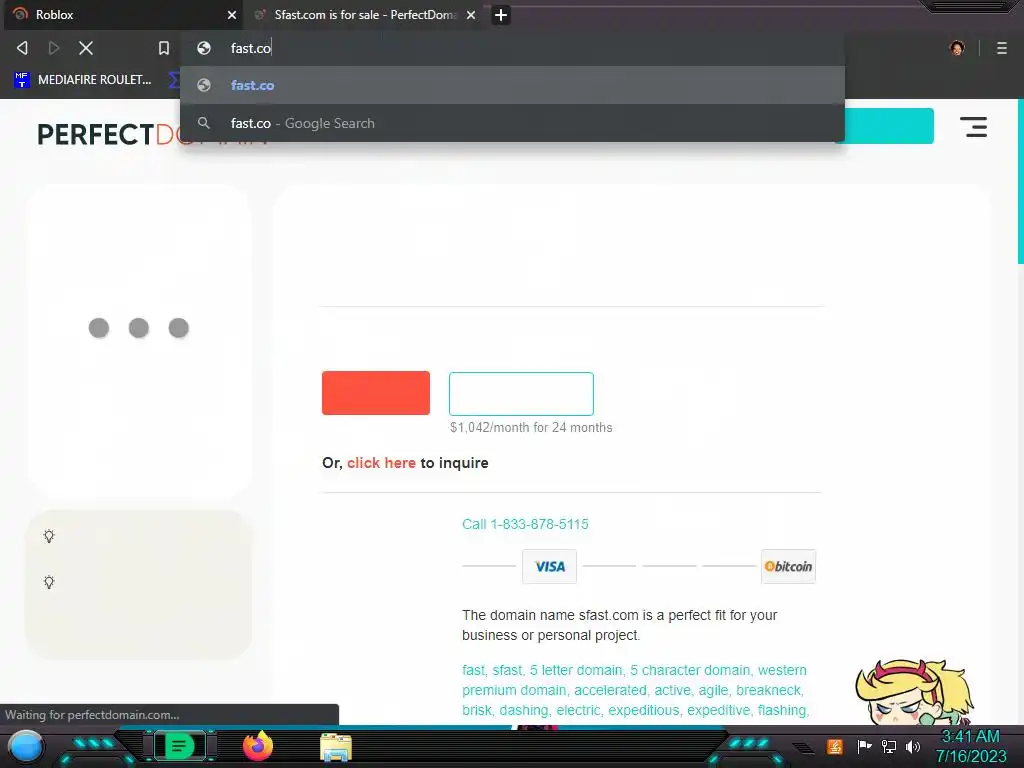
Task: Click the second lightbulb icon in sidebar card
Action: 49,582
